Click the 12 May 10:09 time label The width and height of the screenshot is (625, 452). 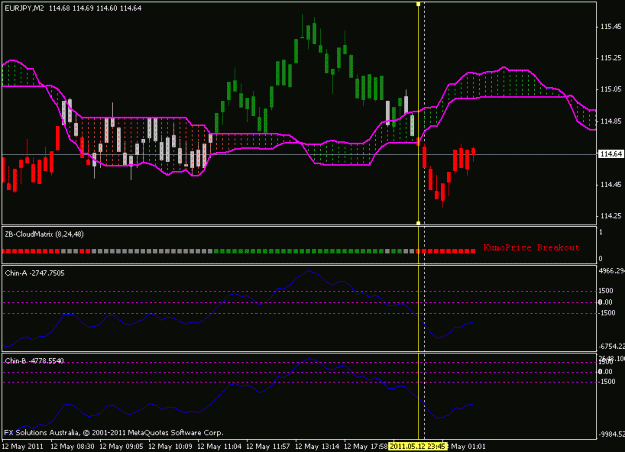170,446
